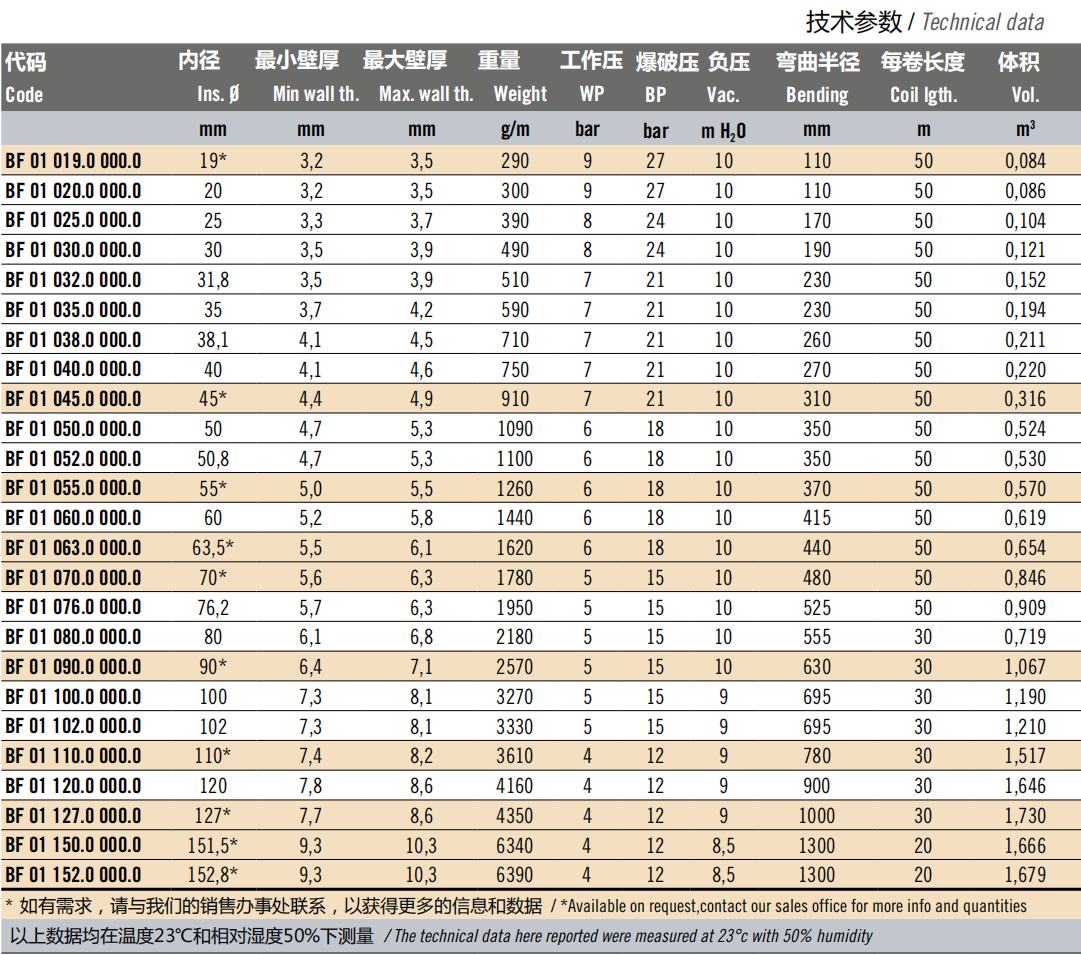1081x955 pixels.
Task: Click volume value '0,909'
Action: [1025, 607]
